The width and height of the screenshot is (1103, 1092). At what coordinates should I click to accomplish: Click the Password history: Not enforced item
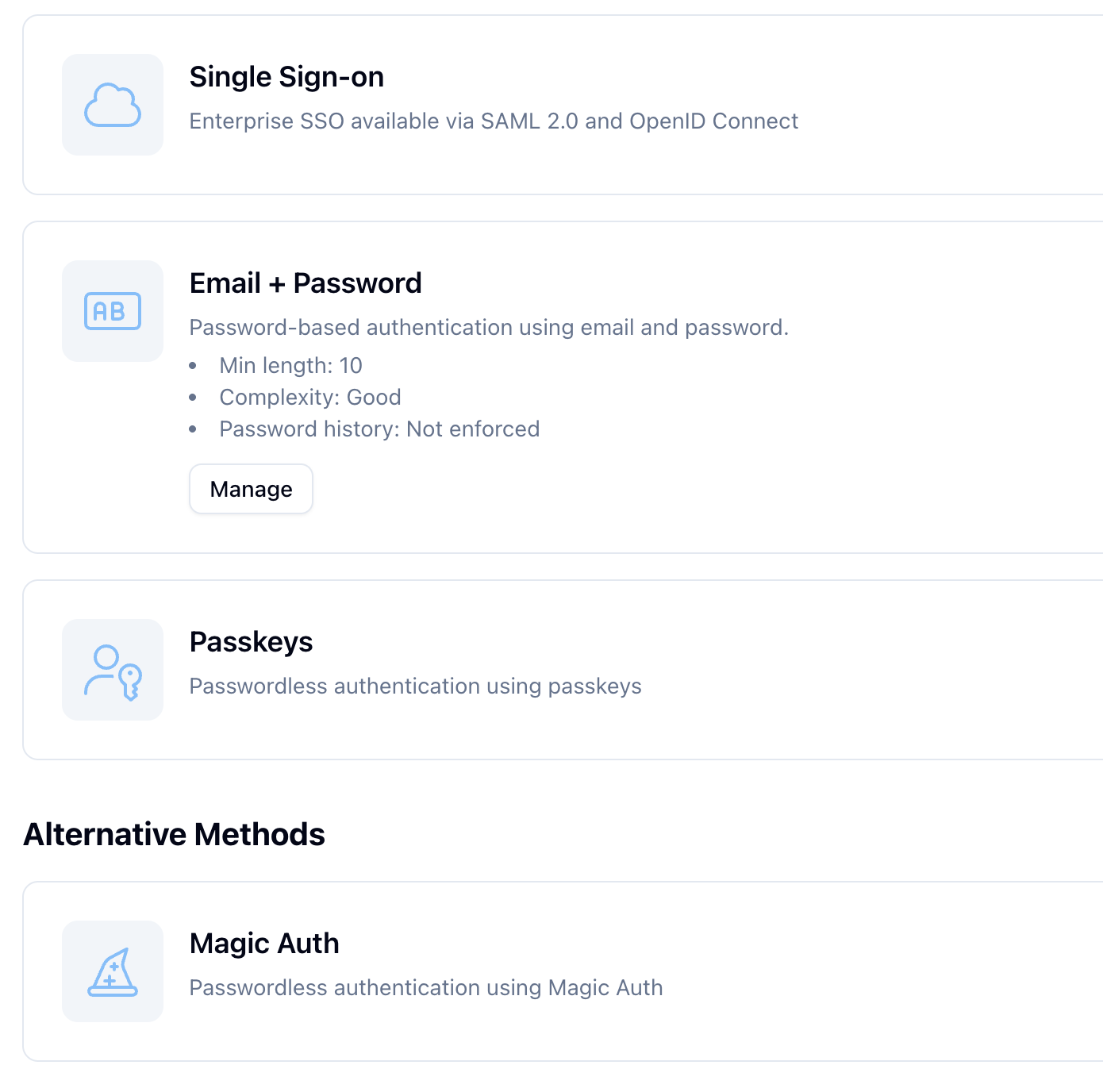click(x=379, y=429)
